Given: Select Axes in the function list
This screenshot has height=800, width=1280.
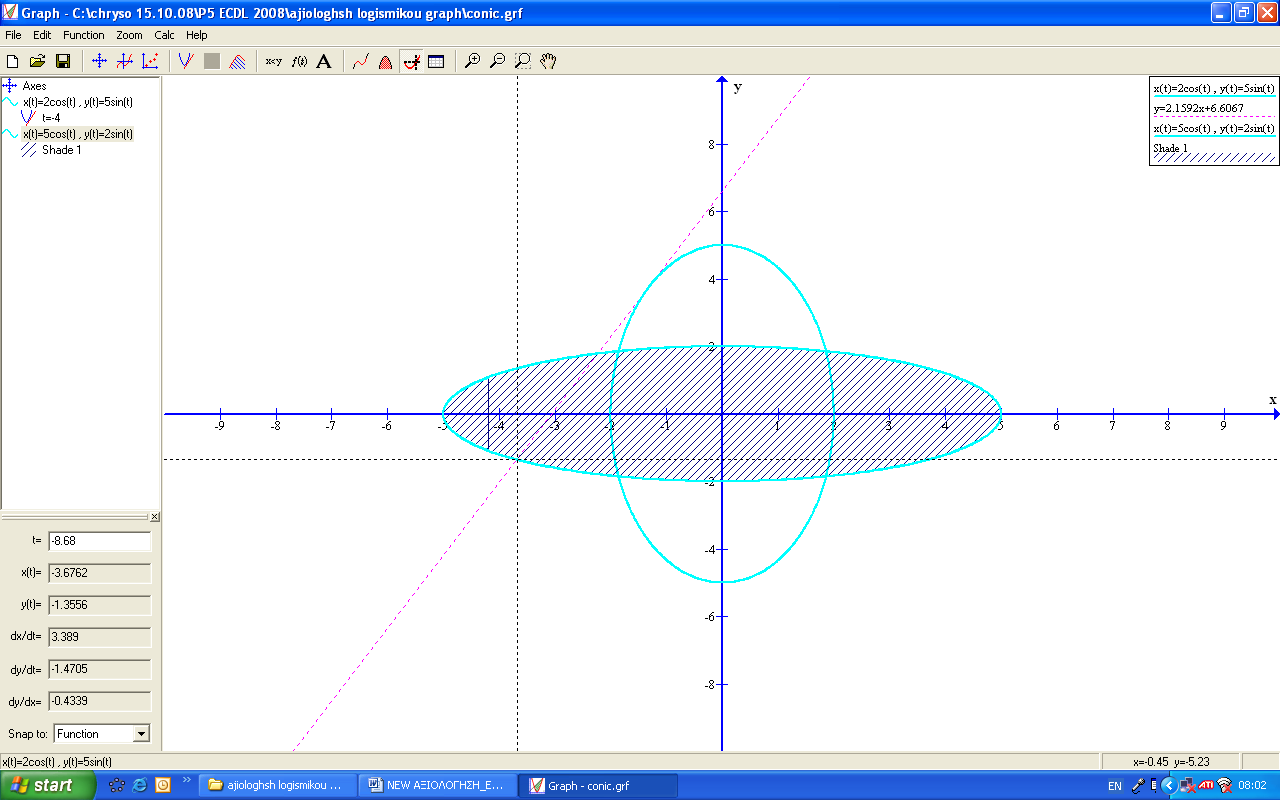Looking at the screenshot, I should [x=34, y=86].
